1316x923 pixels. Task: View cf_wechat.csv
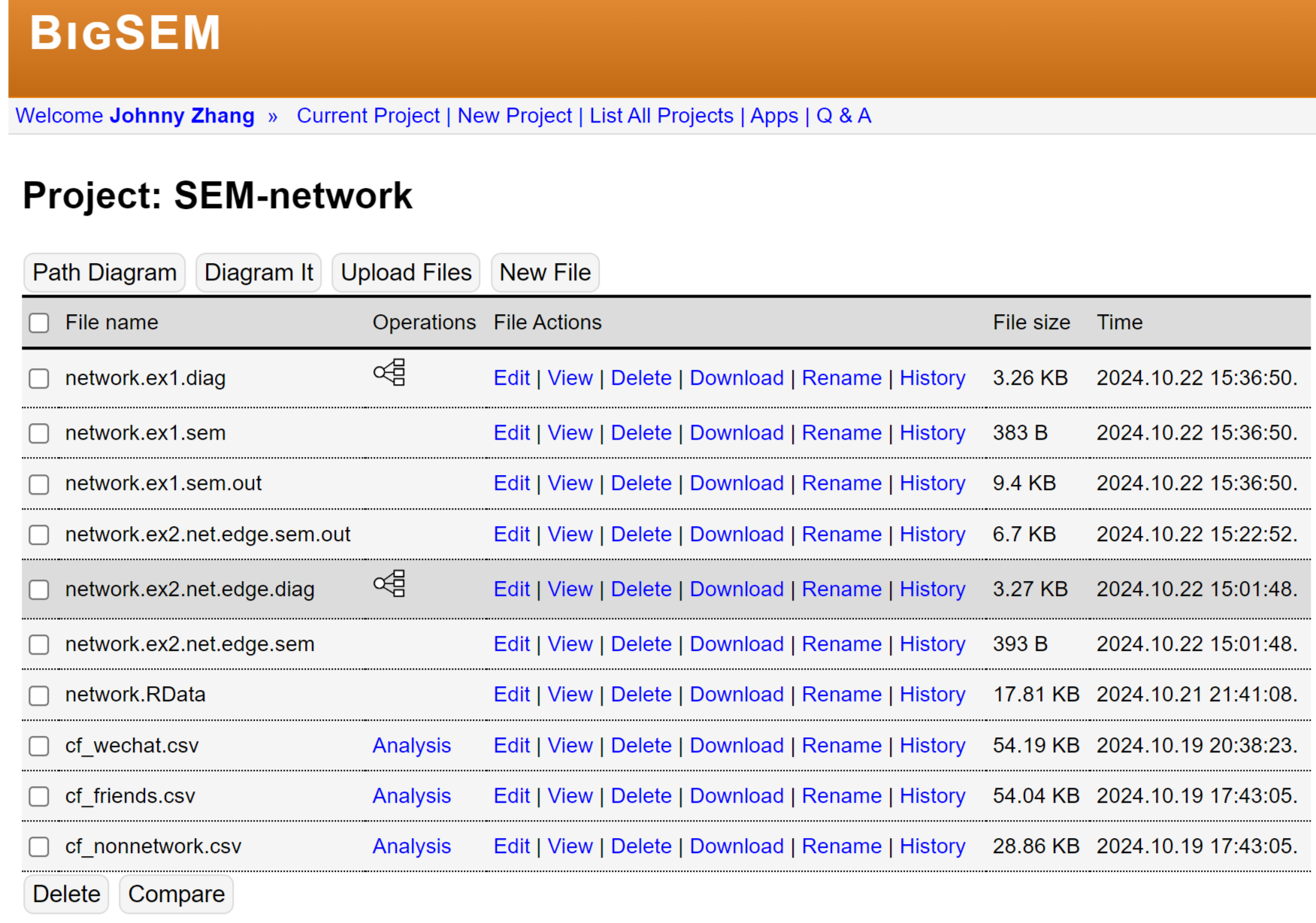(x=570, y=745)
